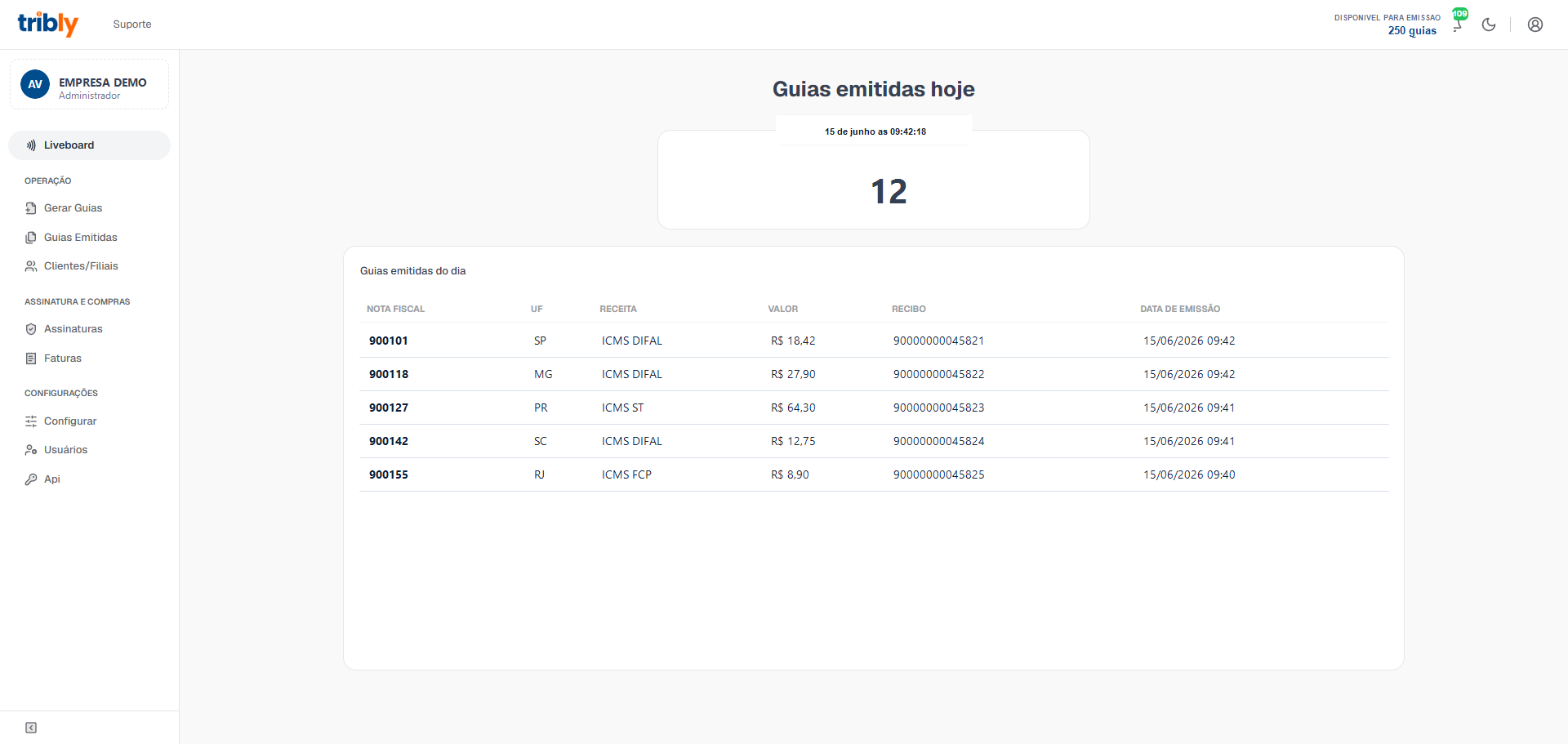
Task: Click recibo 90000000045821
Action: pyautogui.click(x=938, y=341)
